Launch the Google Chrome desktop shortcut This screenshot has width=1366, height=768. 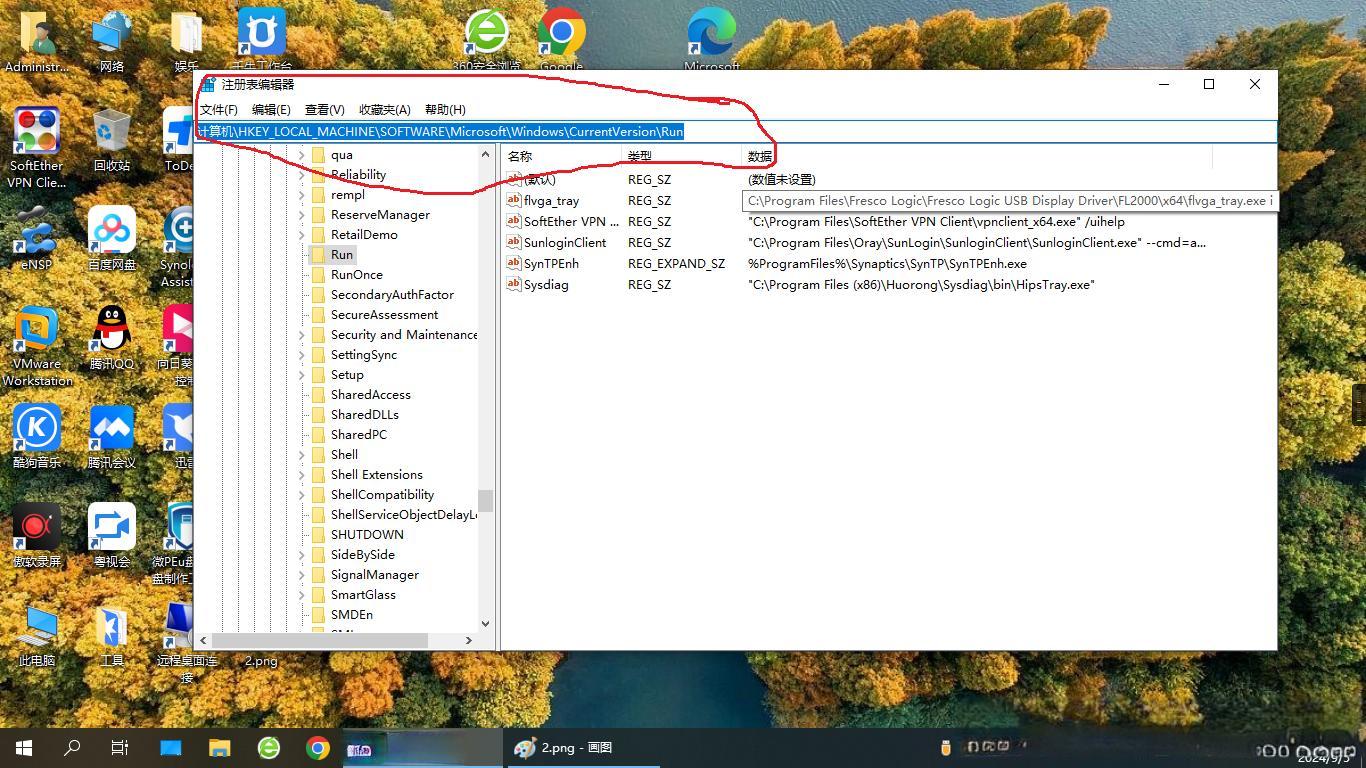coord(561,40)
